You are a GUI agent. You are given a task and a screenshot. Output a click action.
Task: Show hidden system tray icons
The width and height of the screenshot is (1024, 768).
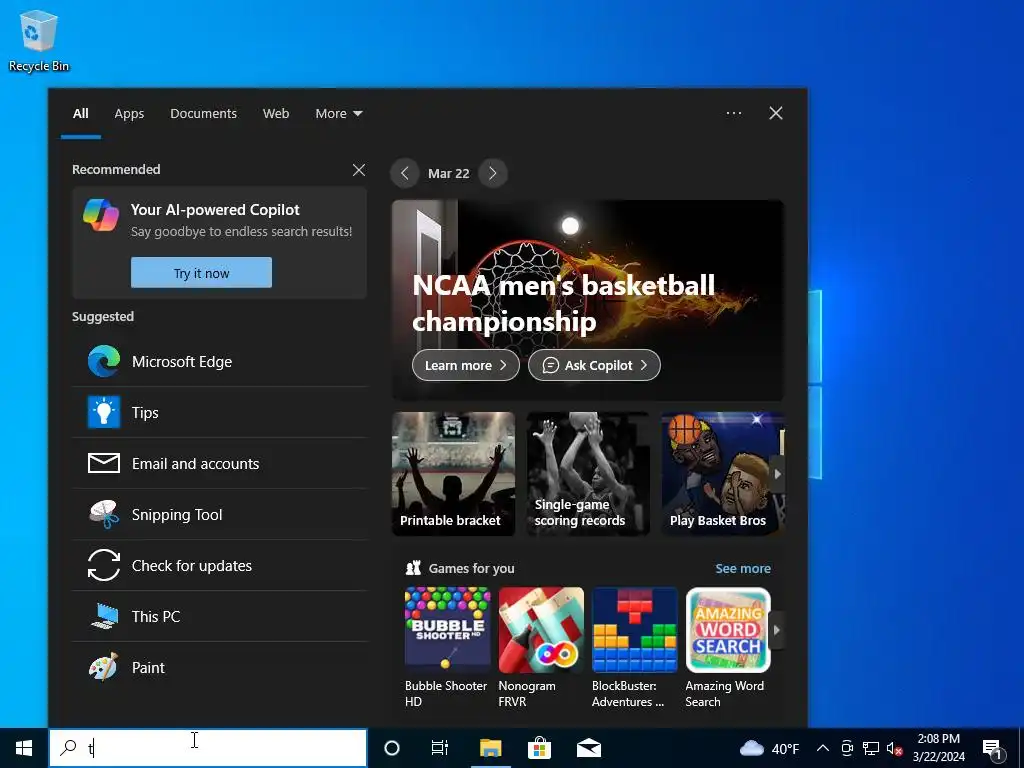tap(823, 748)
